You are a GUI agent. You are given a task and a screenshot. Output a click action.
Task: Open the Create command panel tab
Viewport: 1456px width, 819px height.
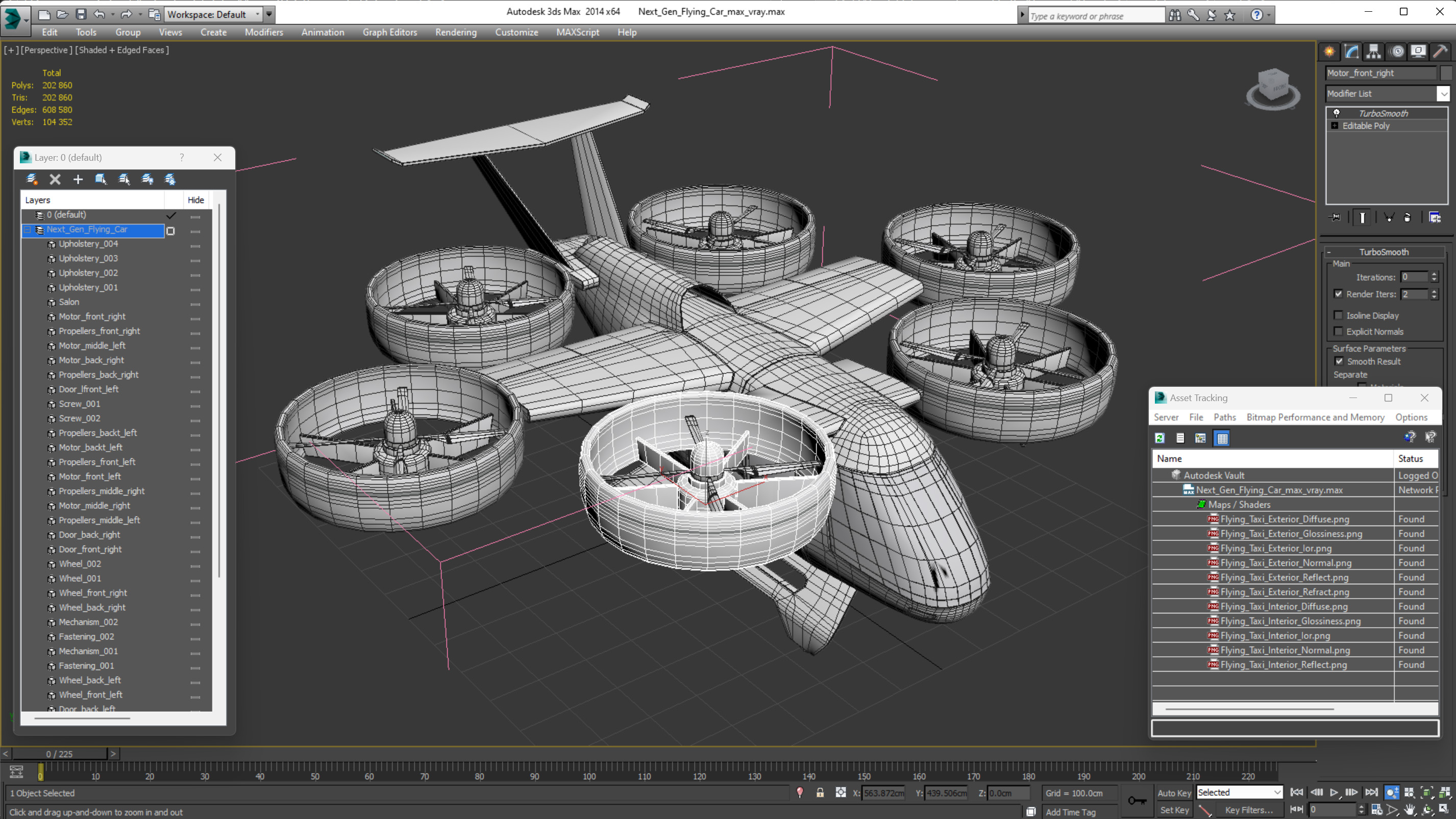pyautogui.click(x=1329, y=52)
